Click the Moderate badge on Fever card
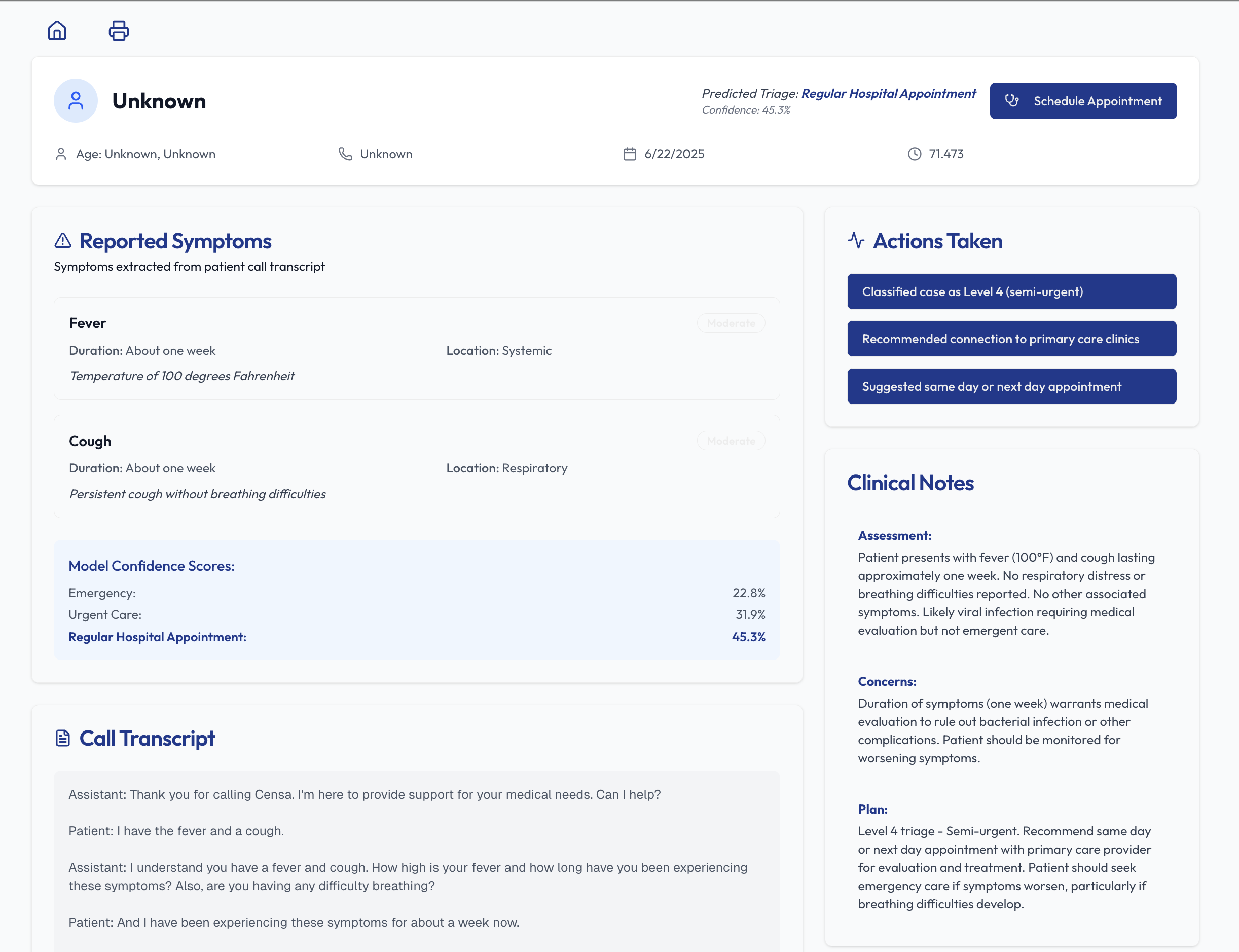 click(731, 323)
